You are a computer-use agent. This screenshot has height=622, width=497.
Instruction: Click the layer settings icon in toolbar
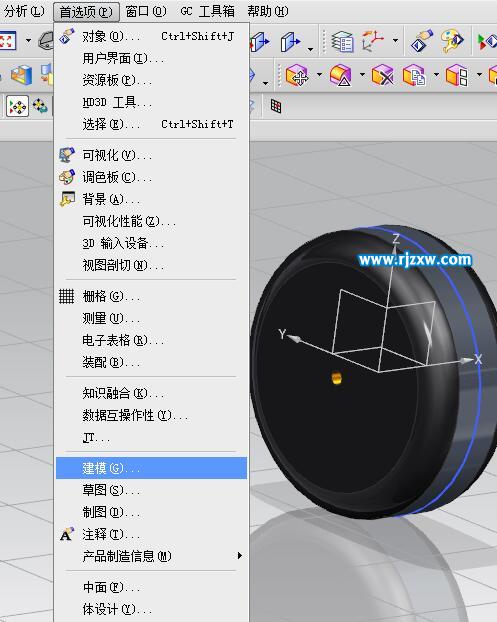pyautogui.click(x=342, y=41)
